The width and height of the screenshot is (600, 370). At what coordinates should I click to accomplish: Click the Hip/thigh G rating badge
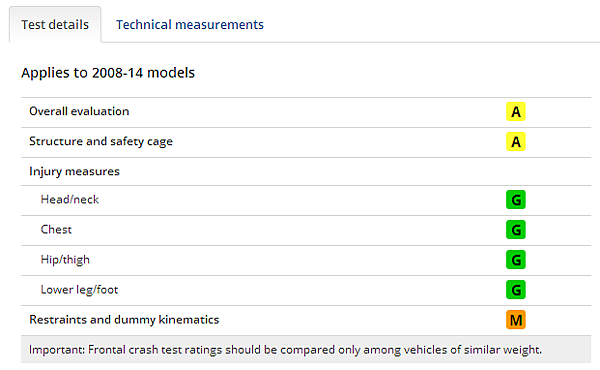pyautogui.click(x=515, y=260)
